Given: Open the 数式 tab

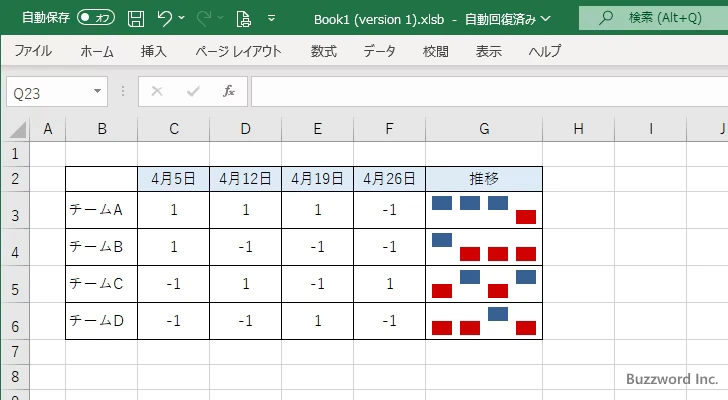Looking at the screenshot, I should 324,51.
